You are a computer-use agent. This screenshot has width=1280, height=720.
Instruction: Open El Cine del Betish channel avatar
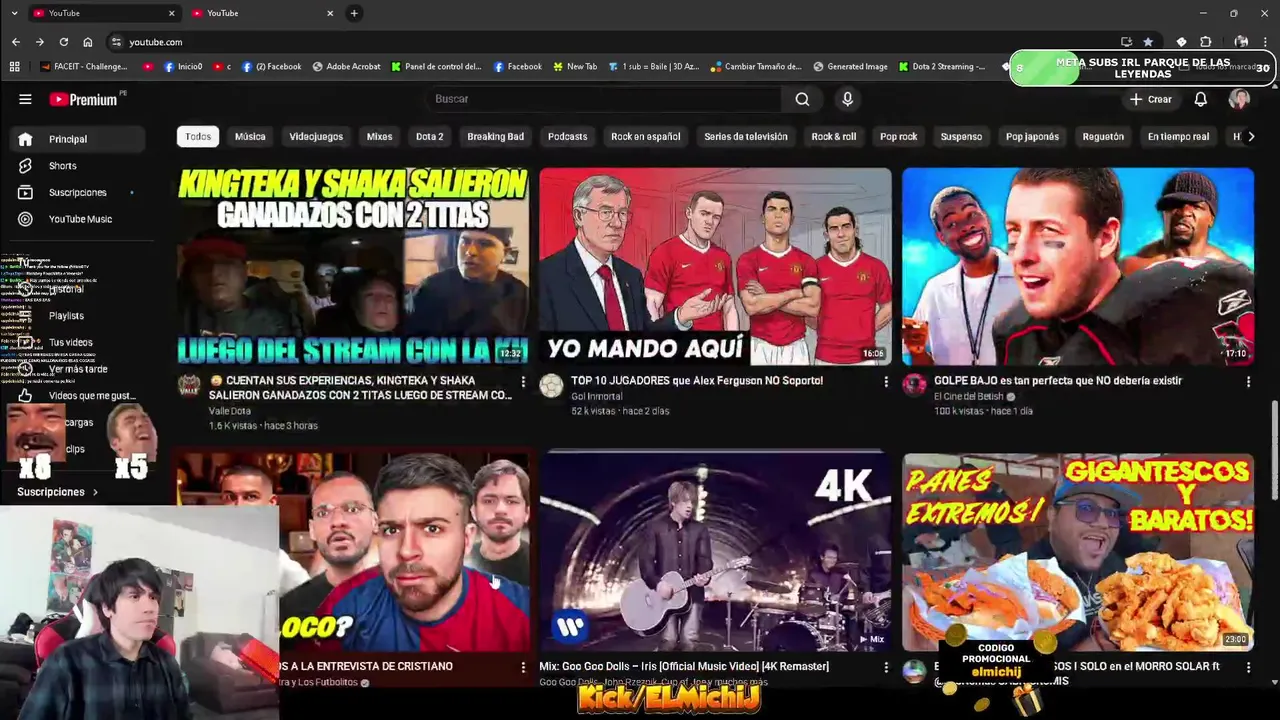[x=914, y=386]
